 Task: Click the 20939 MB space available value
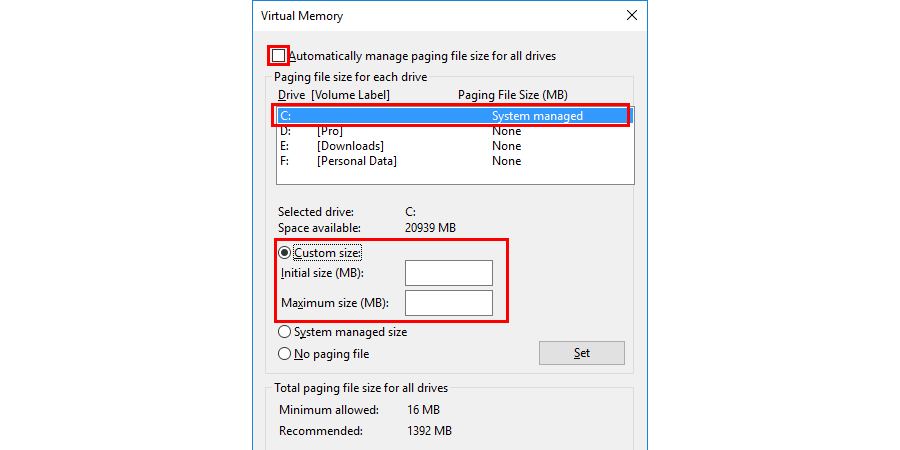tap(430, 229)
